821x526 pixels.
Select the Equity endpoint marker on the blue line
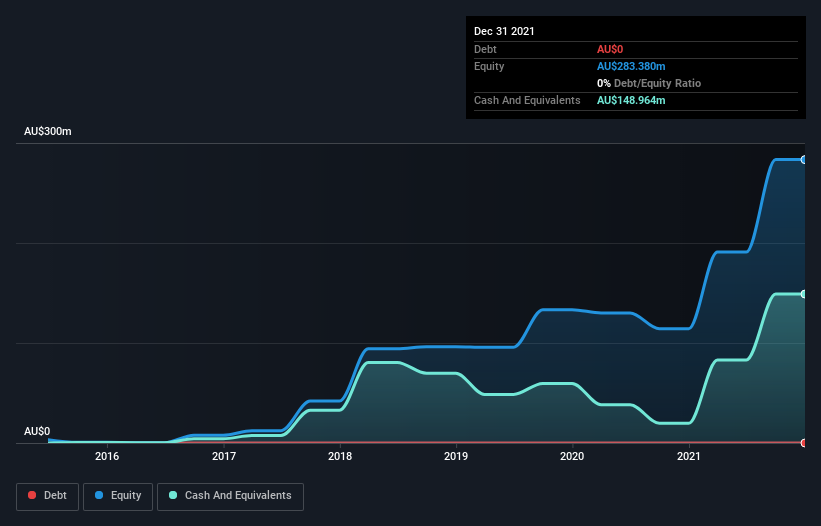point(804,160)
